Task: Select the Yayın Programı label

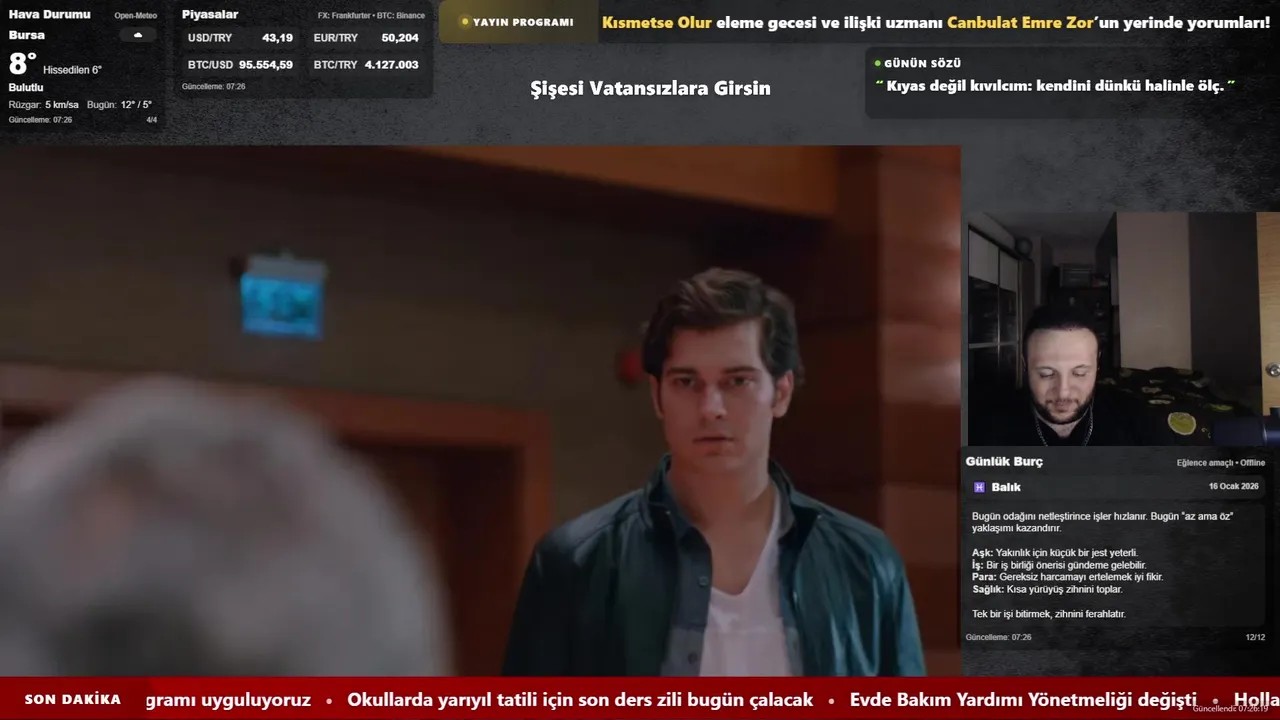Action: click(x=523, y=22)
